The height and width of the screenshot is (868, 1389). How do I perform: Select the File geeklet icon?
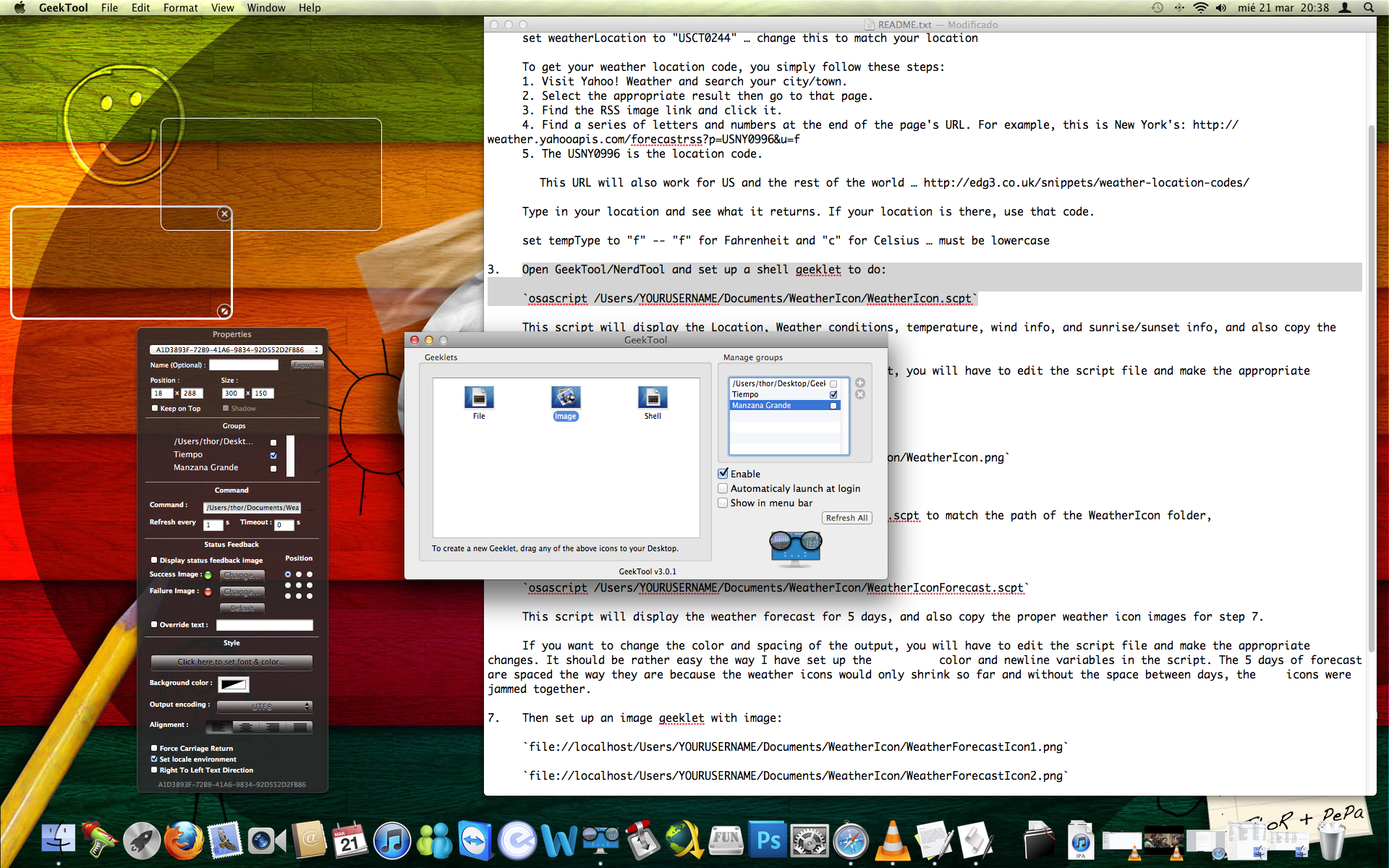479,398
